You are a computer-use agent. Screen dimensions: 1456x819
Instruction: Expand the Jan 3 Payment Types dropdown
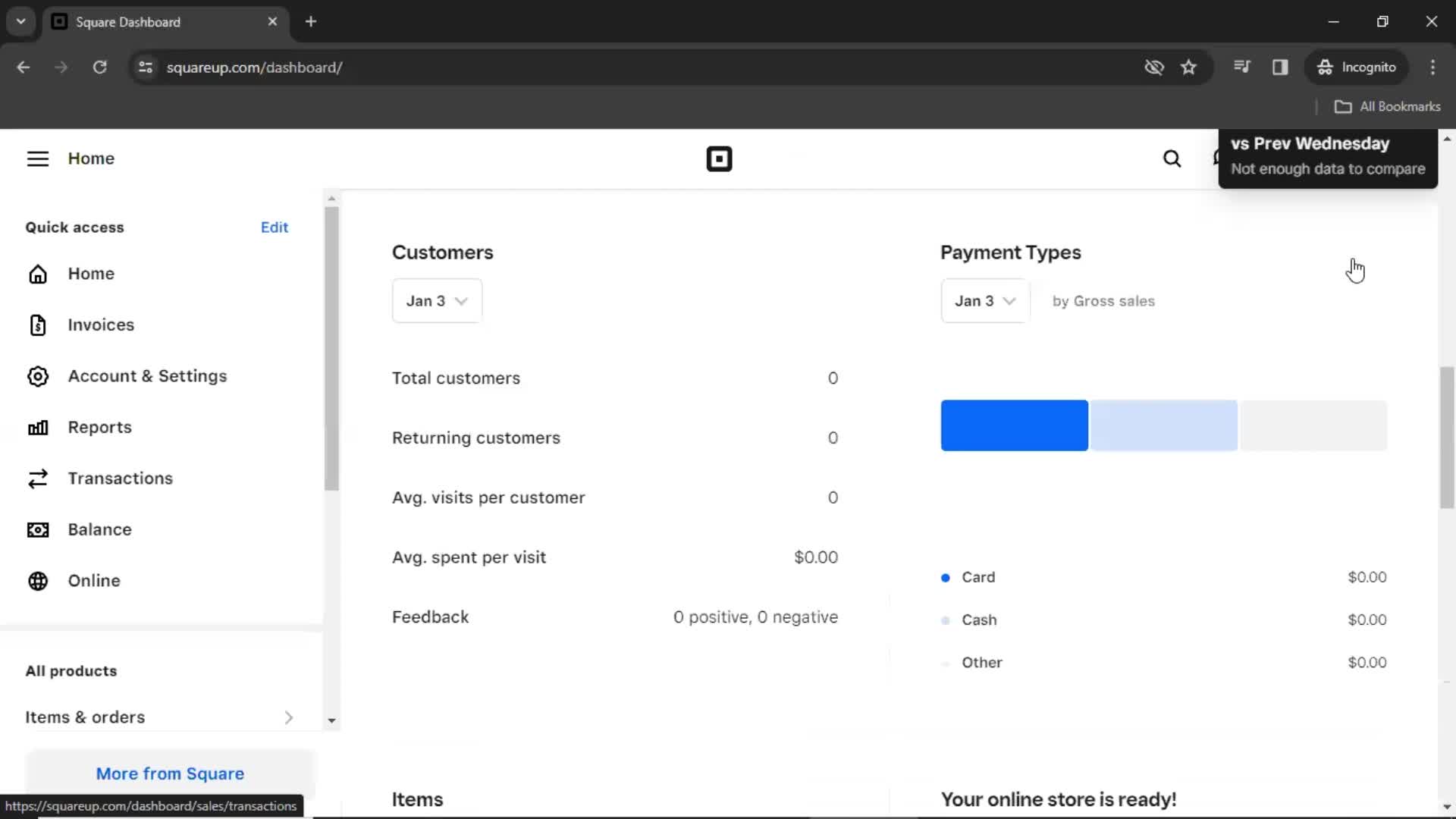pyautogui.click(x=984, y=301)
